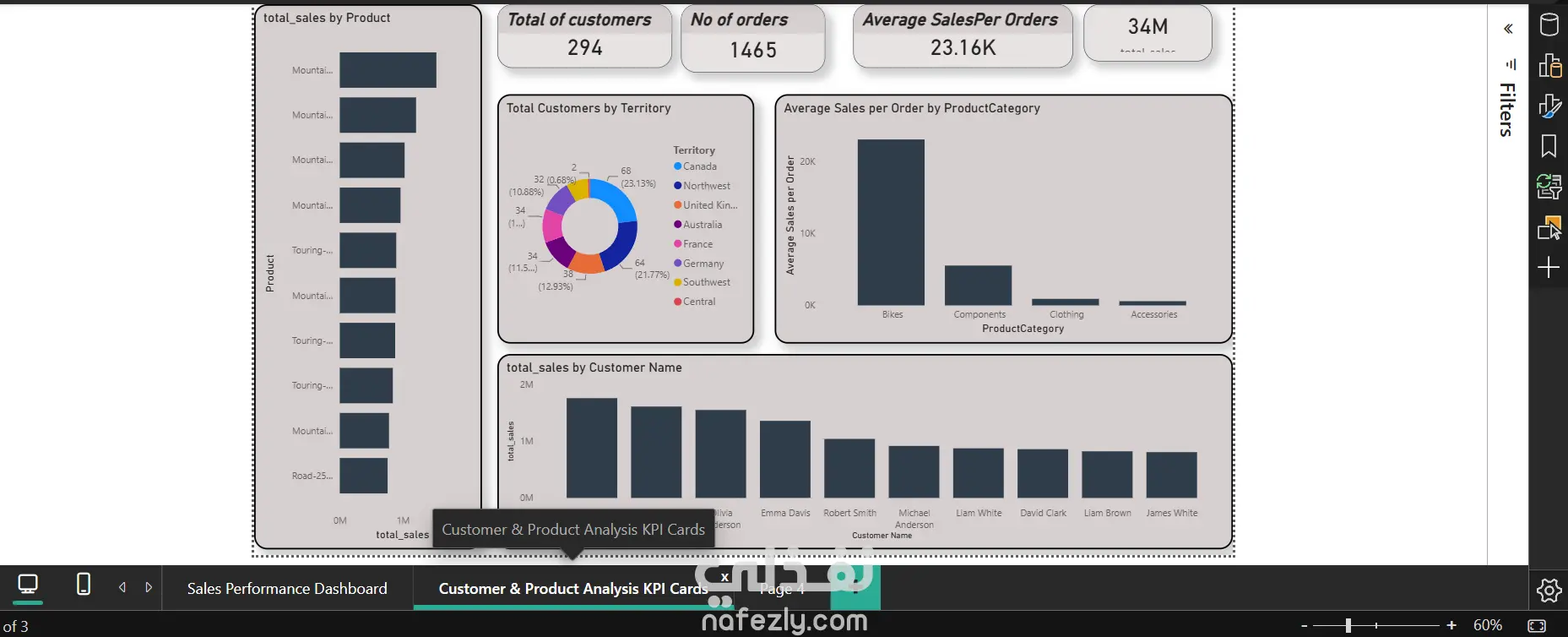
Task: Open Sales Performance Dashboard page tab
Action: pyautogui.click(x=287, y=589)
